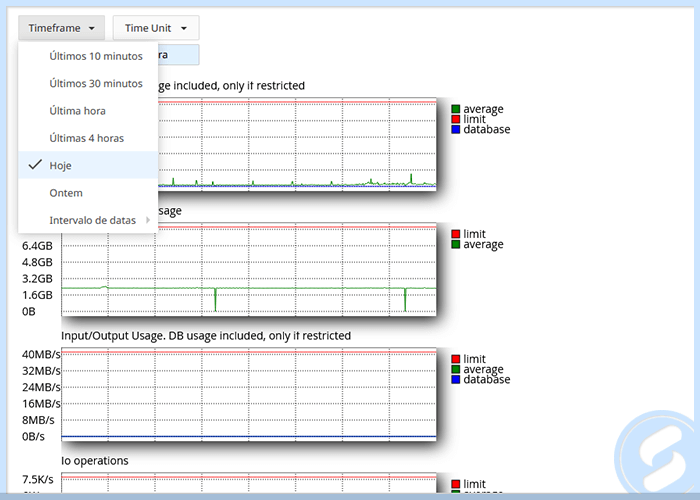Click 'average' text in the memory legend
Screen dimensions: 700x500
483,245
